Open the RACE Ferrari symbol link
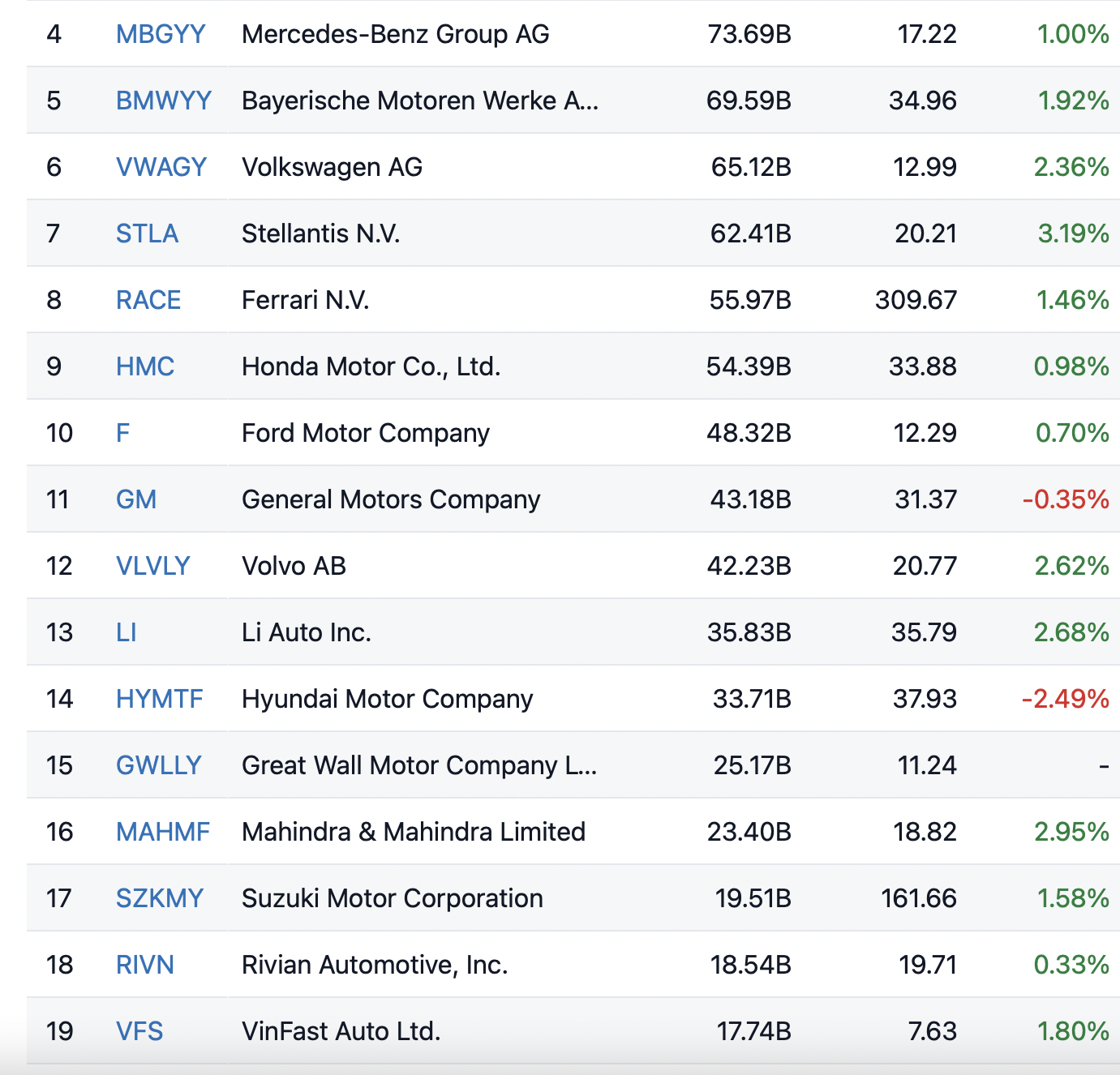The image size is (1120, 1075). pos(148,300)
